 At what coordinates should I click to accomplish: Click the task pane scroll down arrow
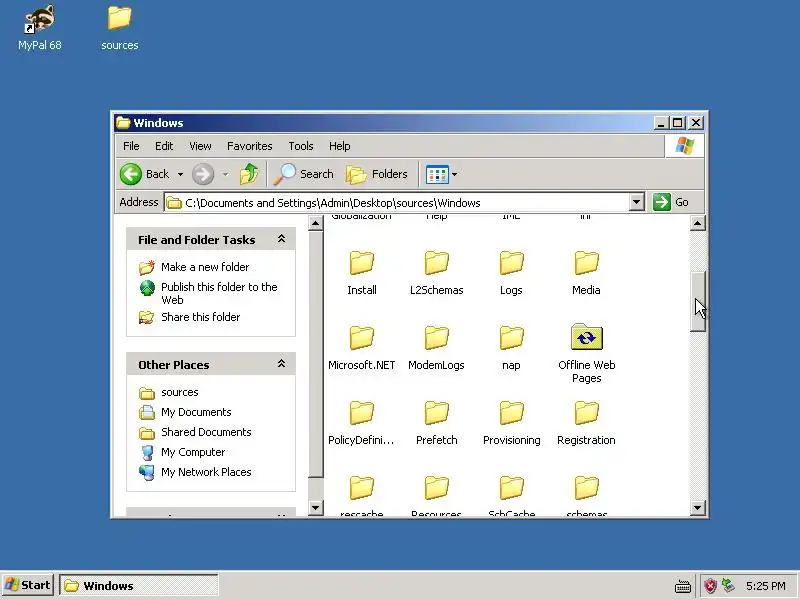coord(316,508)
